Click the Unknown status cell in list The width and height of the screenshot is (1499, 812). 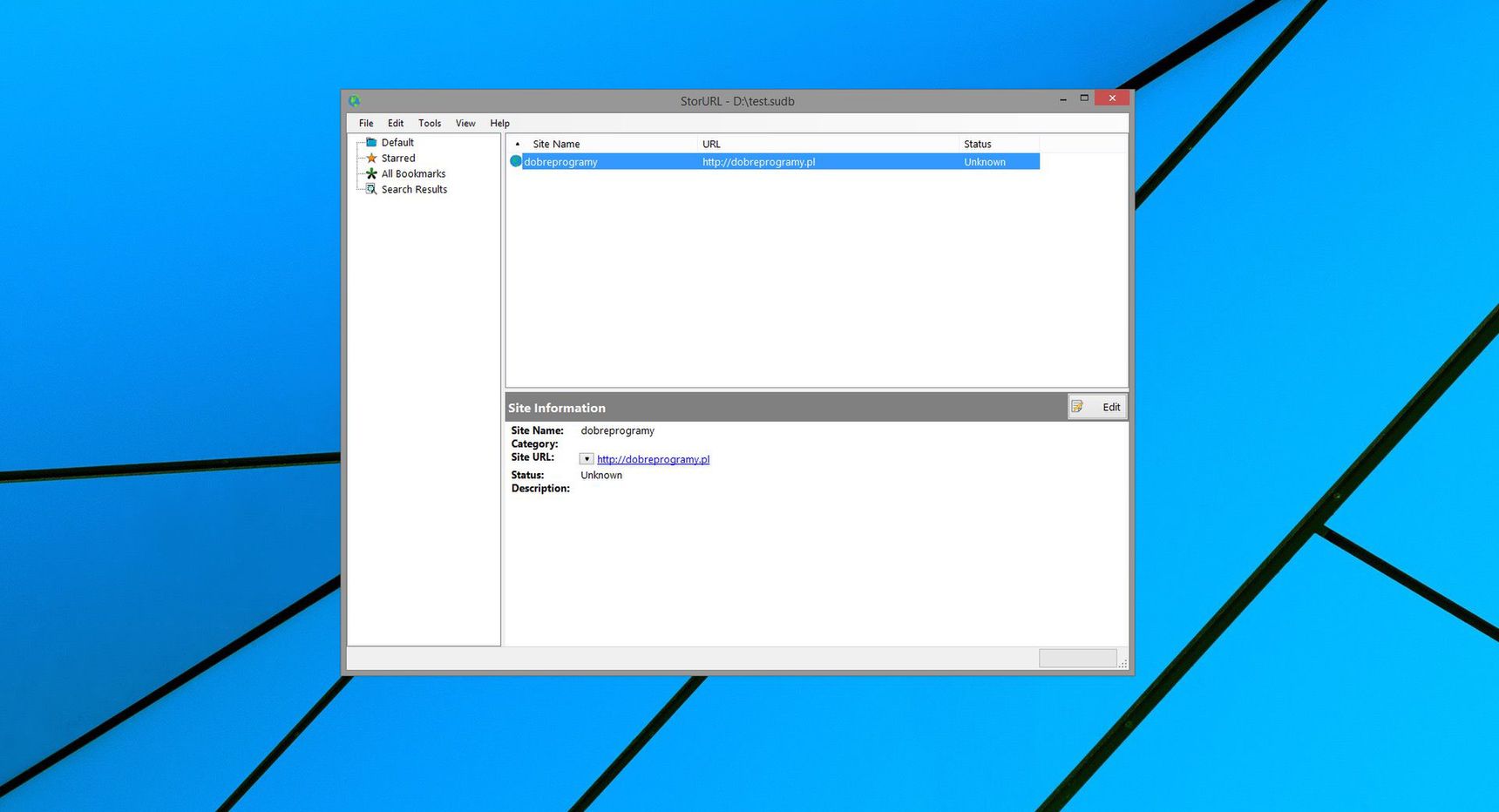985,162
